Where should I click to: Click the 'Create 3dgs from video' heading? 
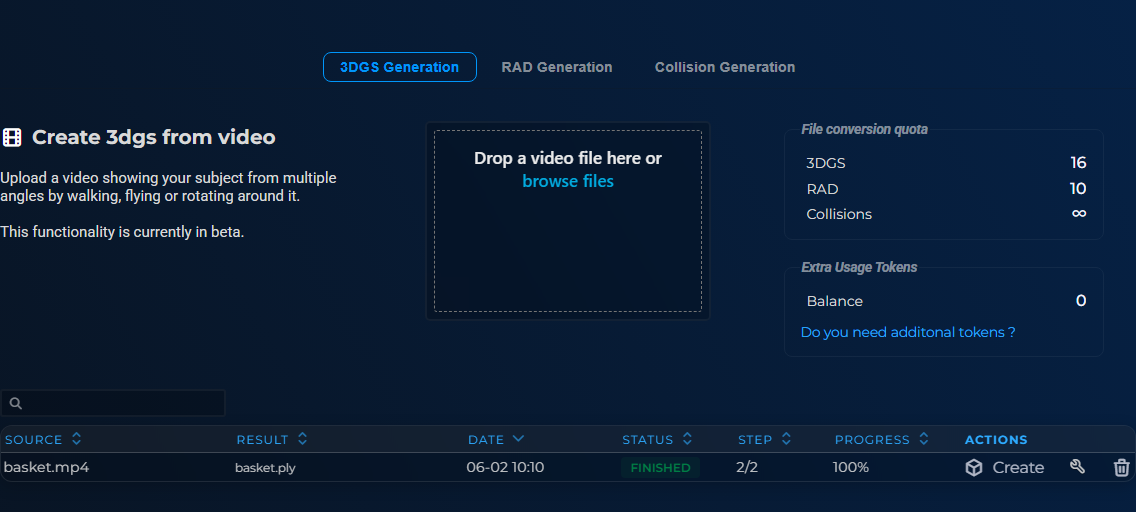(154, 138)
